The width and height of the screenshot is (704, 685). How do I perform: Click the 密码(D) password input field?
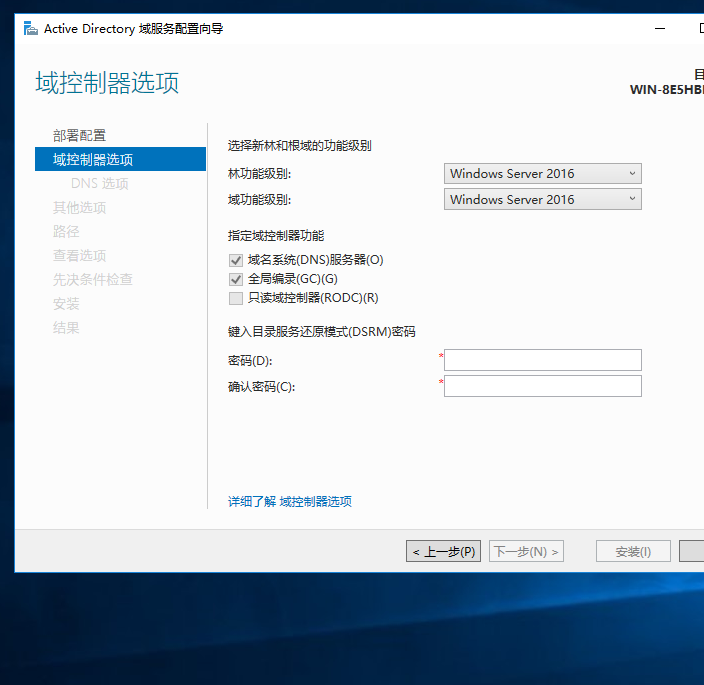(x=542, y=360)
